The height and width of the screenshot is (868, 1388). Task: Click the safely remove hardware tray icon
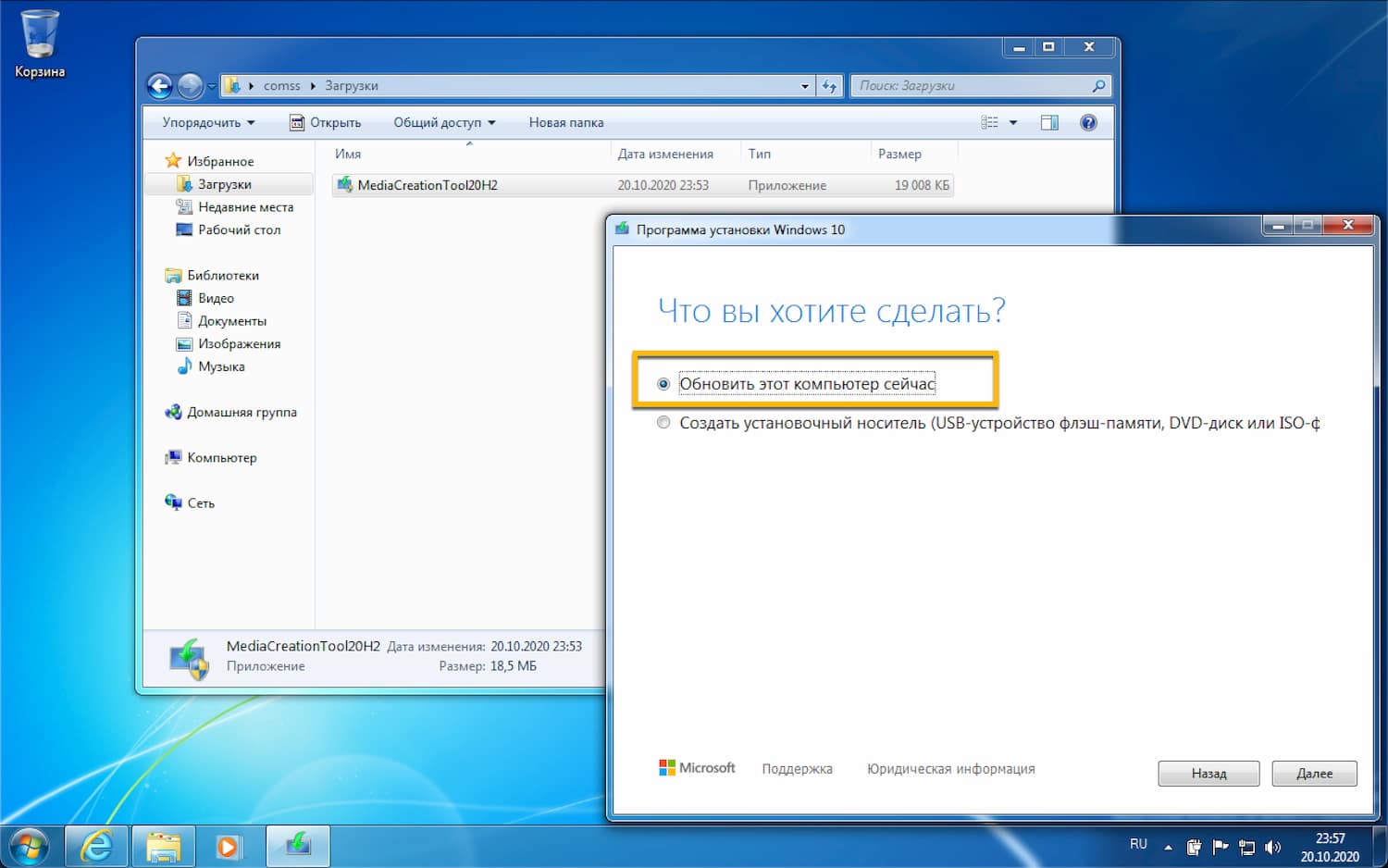coord(1195,847)
